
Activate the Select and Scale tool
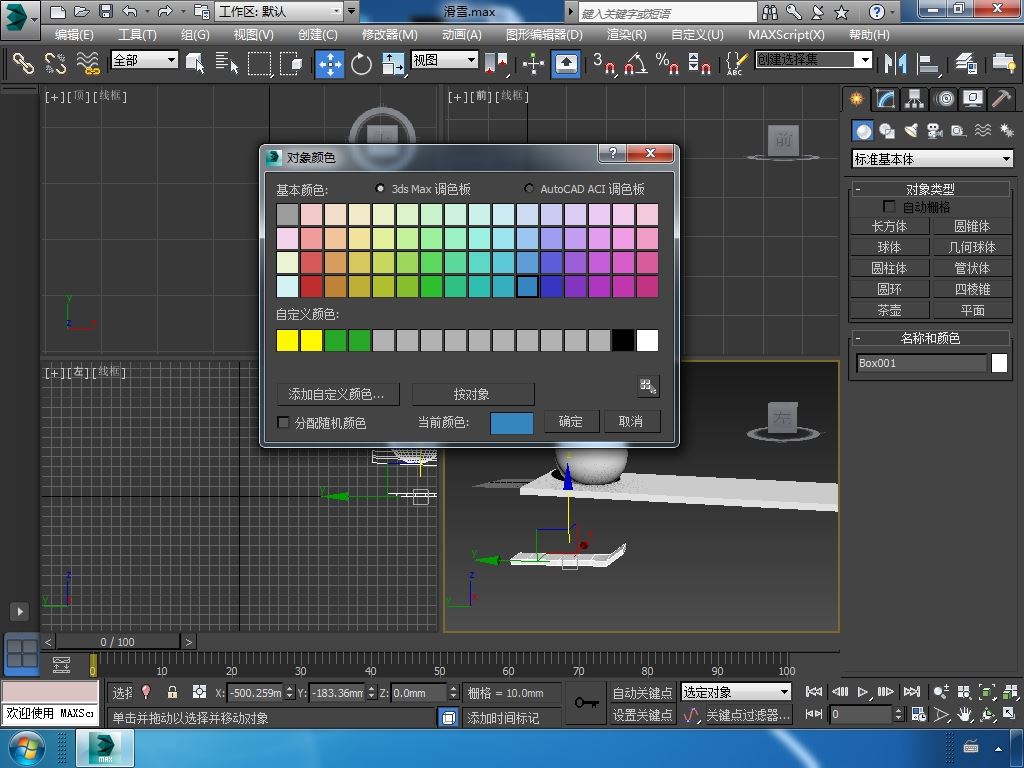coord(393,64)
